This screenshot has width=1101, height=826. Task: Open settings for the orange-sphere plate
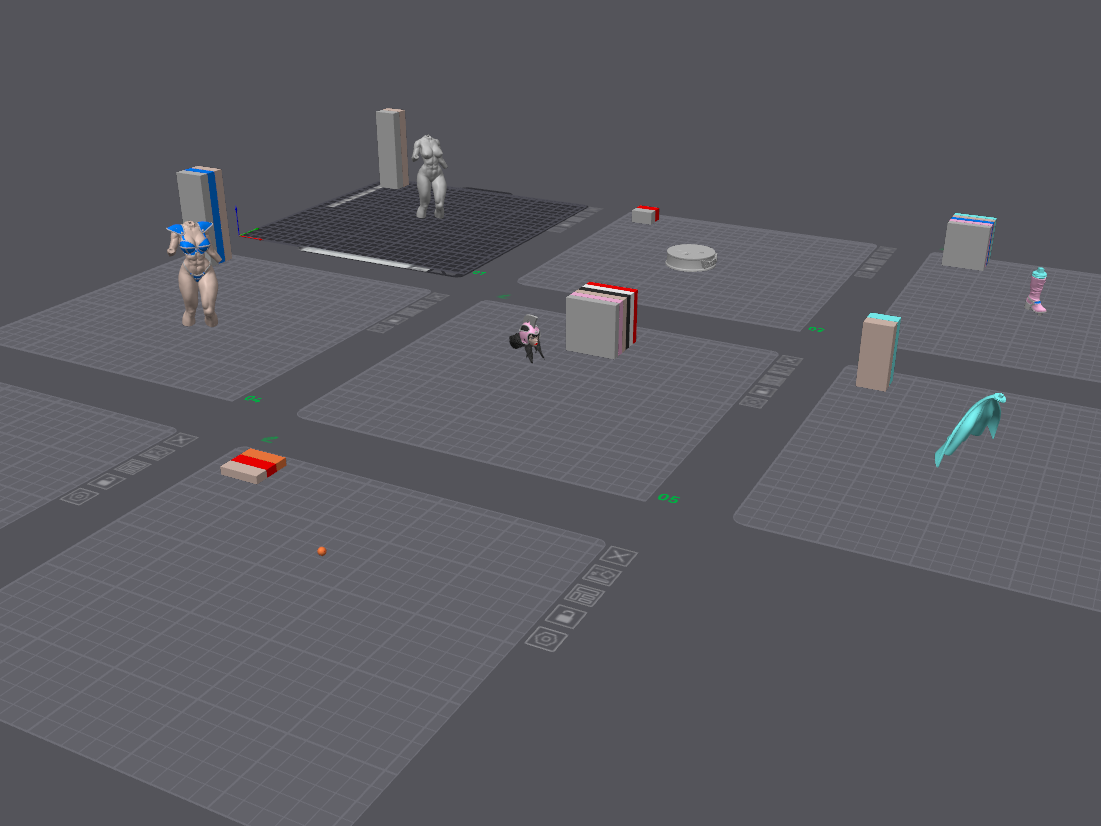click(546, 639)
